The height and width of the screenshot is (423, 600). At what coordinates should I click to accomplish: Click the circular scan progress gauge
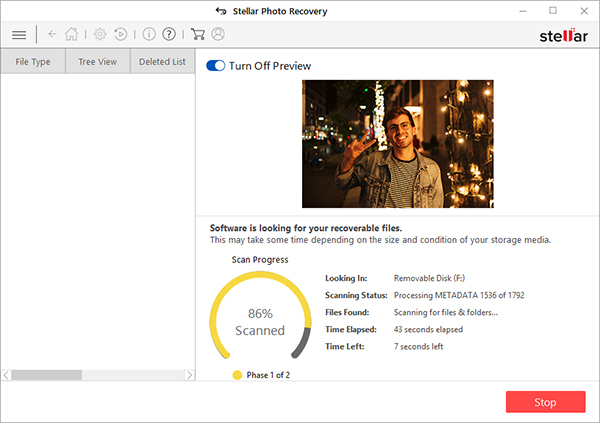click(x=260, y=315)
